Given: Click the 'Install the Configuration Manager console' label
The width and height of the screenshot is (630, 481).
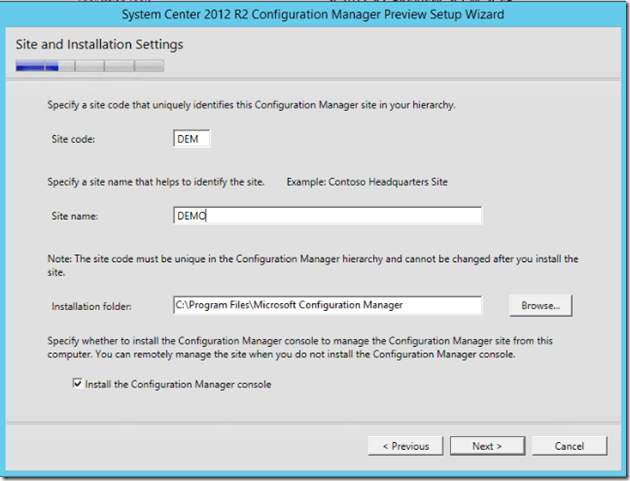Looking at the screenshot, I should click(x=179, y=384).
